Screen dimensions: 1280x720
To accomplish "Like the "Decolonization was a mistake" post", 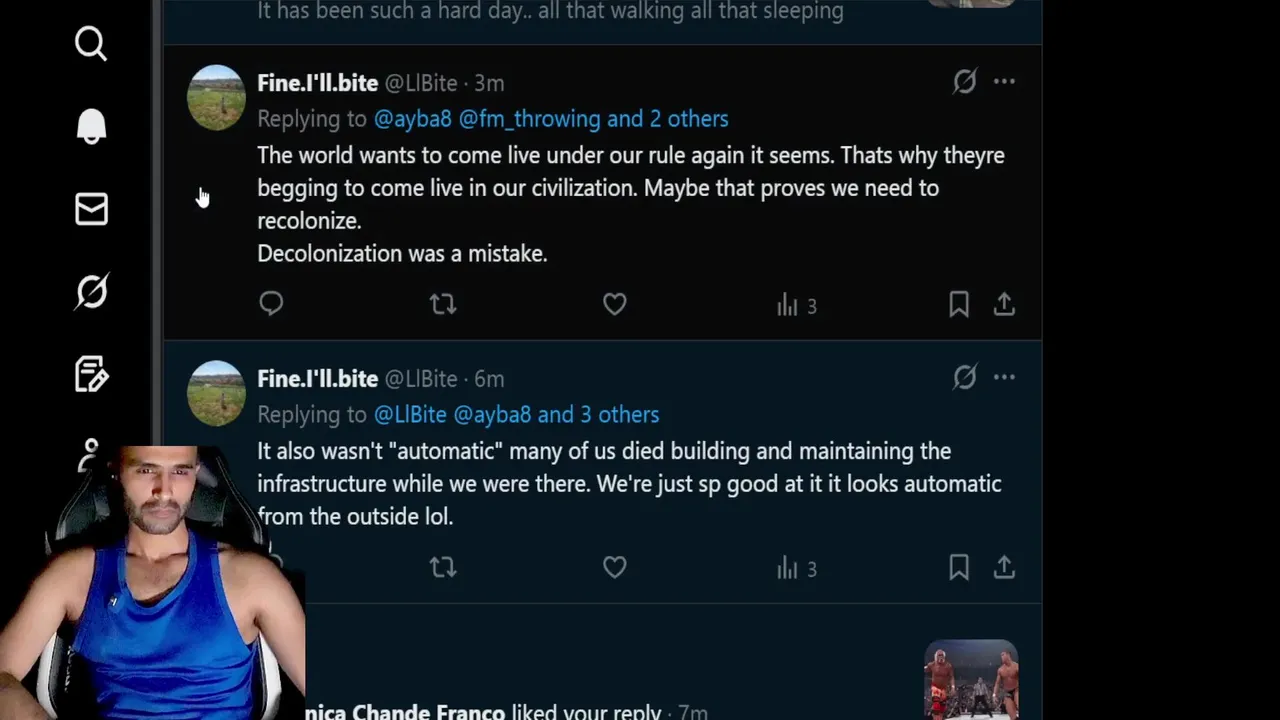I will pos(614,304).
